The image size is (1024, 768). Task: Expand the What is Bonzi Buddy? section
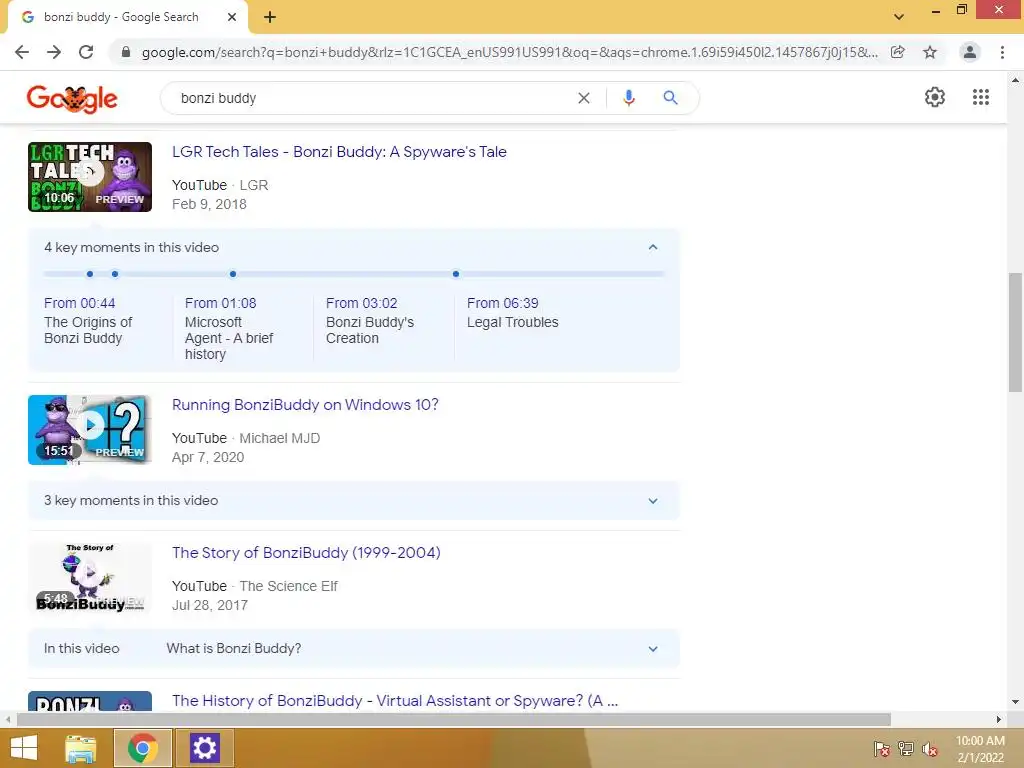(x=653, y=649)
